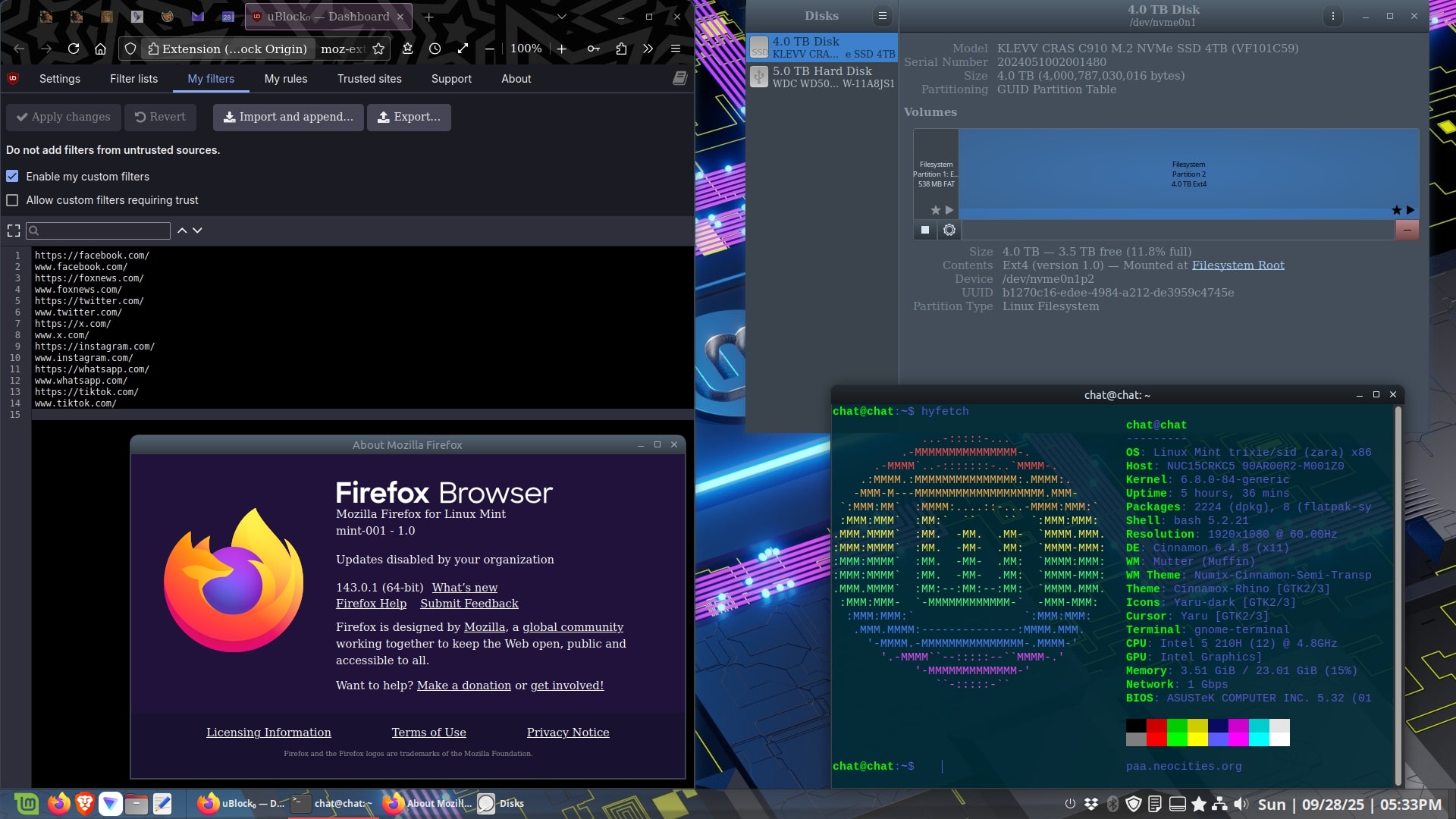Delete partition with red minus button
The image size is (1456, 819).
[x=1407, y=230]
